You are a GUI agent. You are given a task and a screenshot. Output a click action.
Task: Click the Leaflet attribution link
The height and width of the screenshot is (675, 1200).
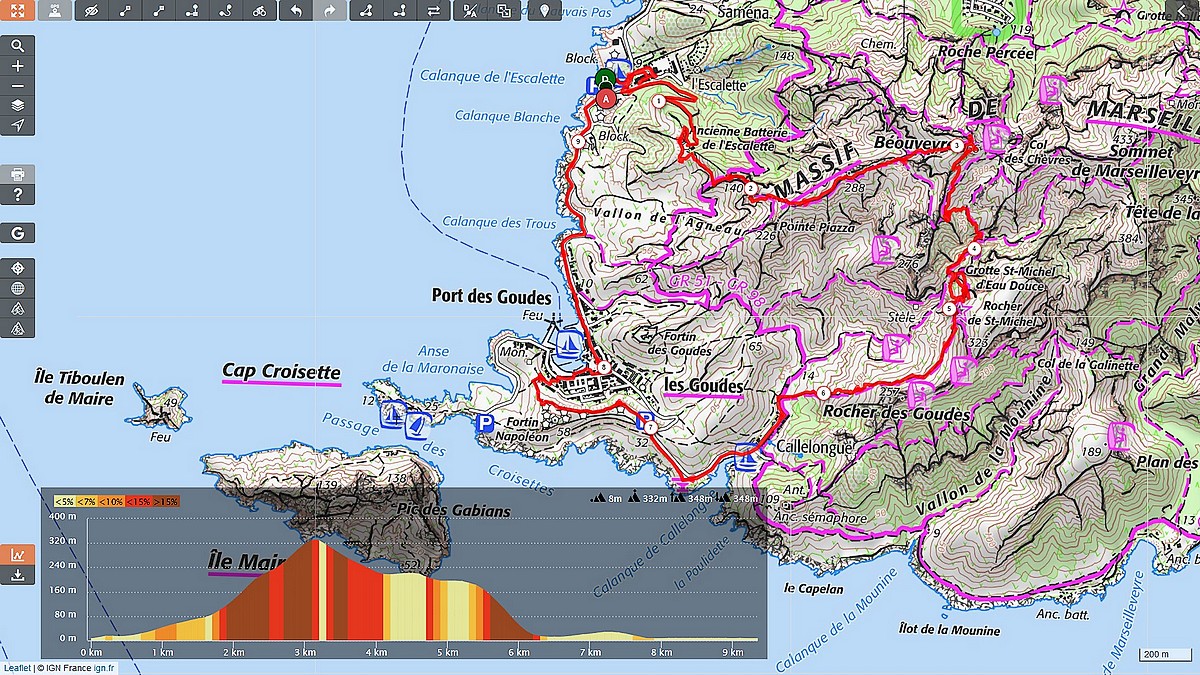16,668
